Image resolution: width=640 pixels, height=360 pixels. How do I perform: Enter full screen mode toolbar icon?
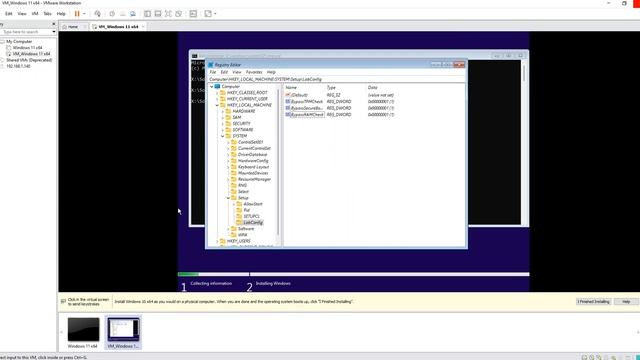[168, 13]
